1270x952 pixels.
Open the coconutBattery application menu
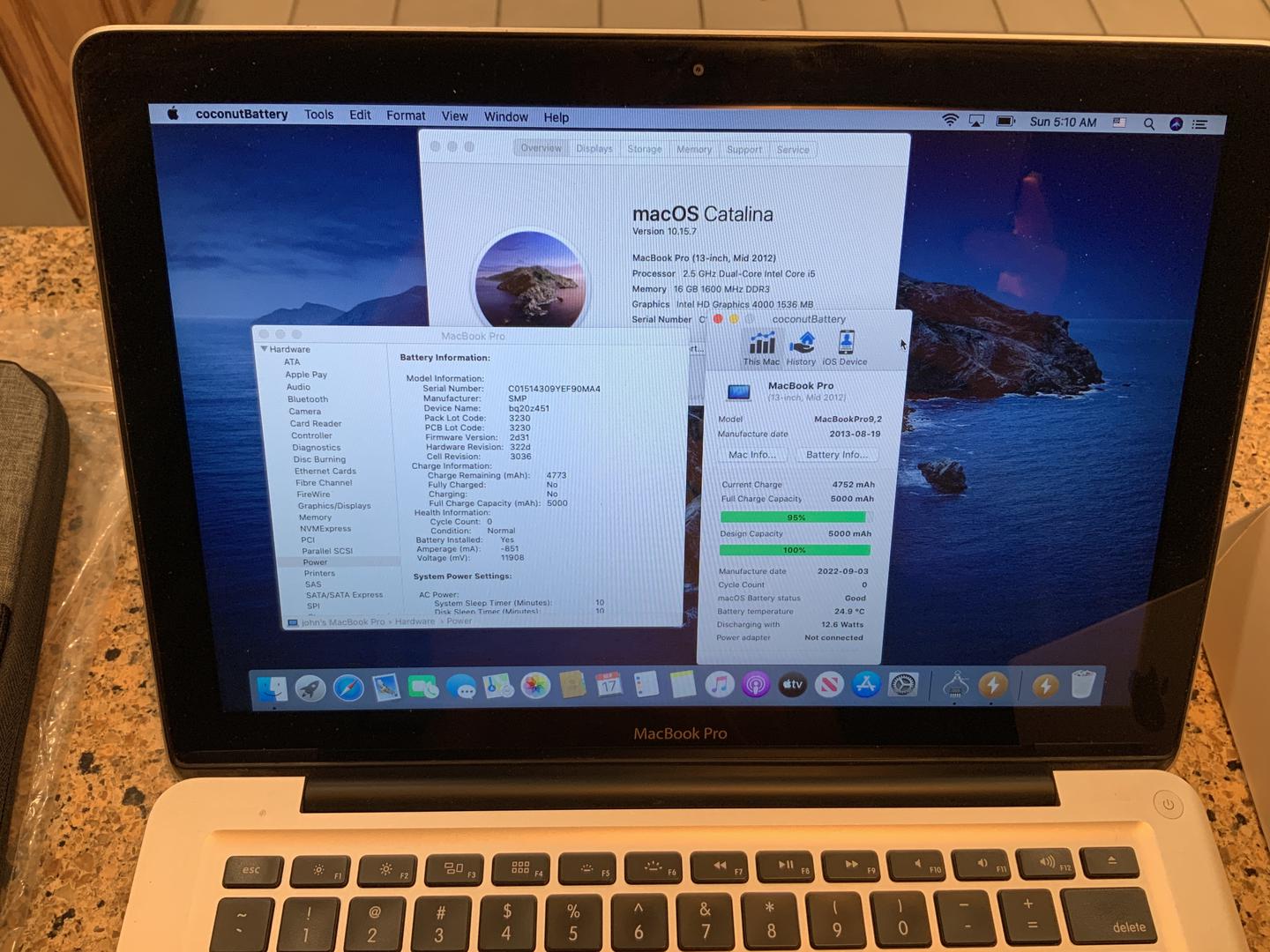click(x=242, y=114)
